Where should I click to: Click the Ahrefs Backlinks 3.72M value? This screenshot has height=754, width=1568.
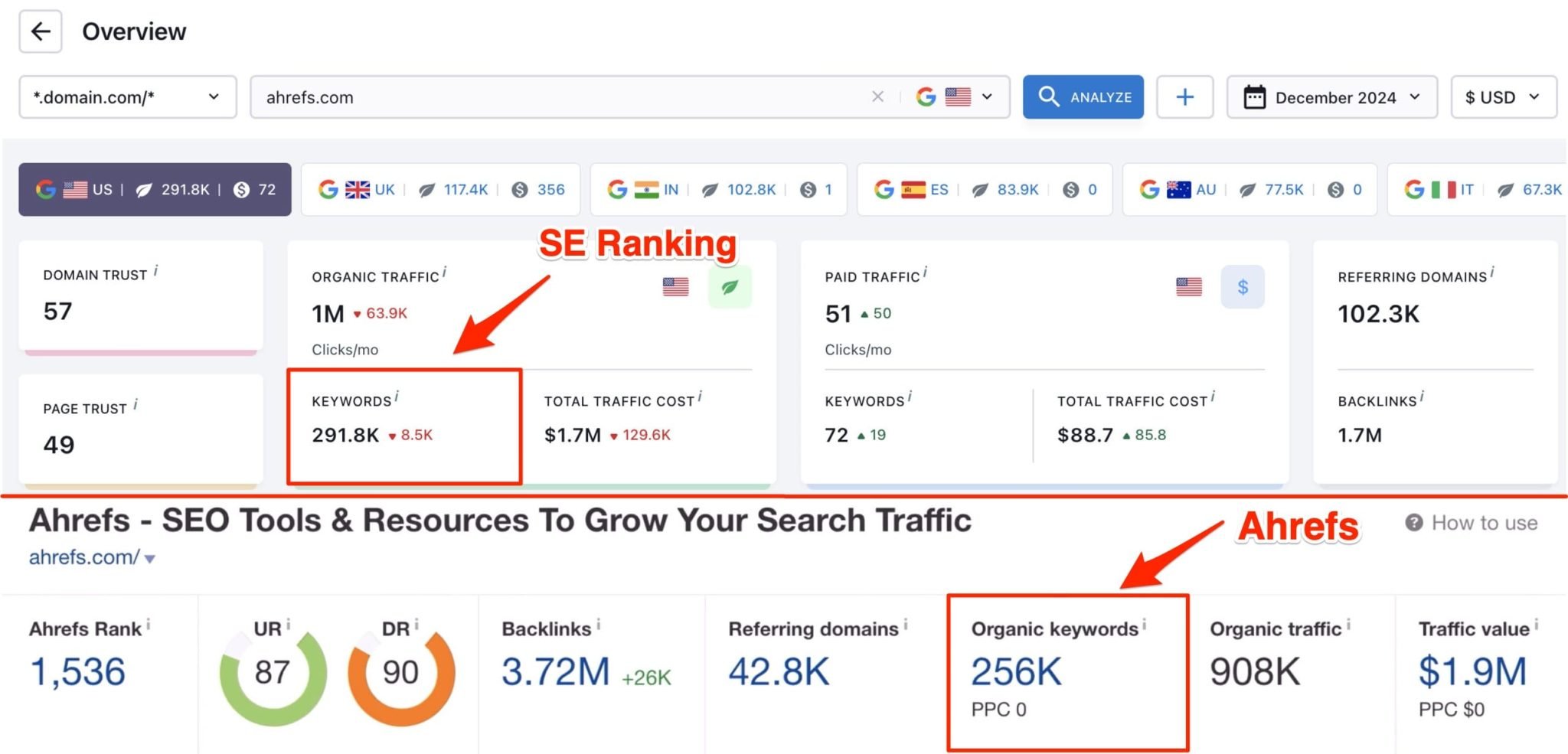(555, 672)
